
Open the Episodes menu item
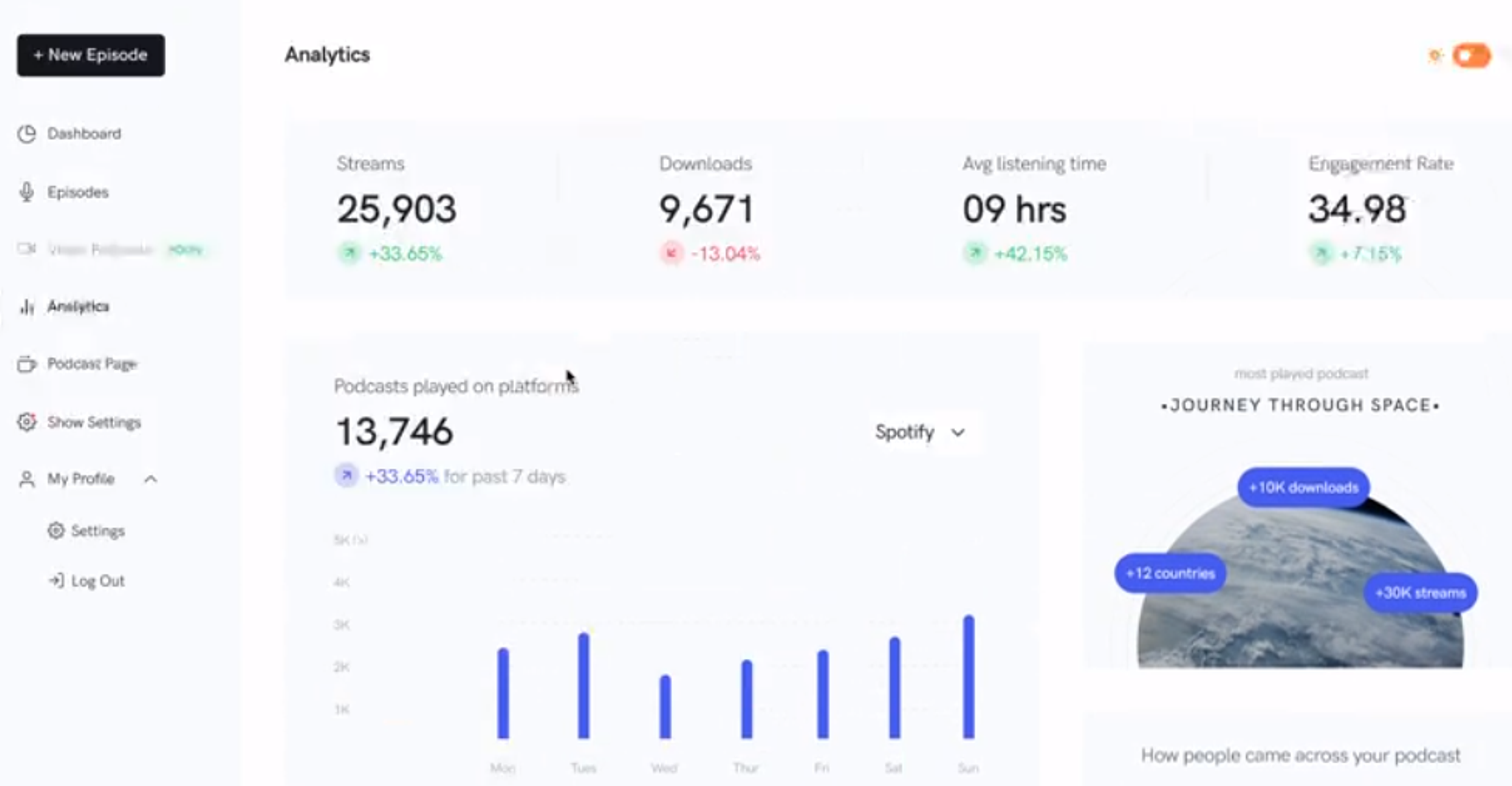coord(78,192)
